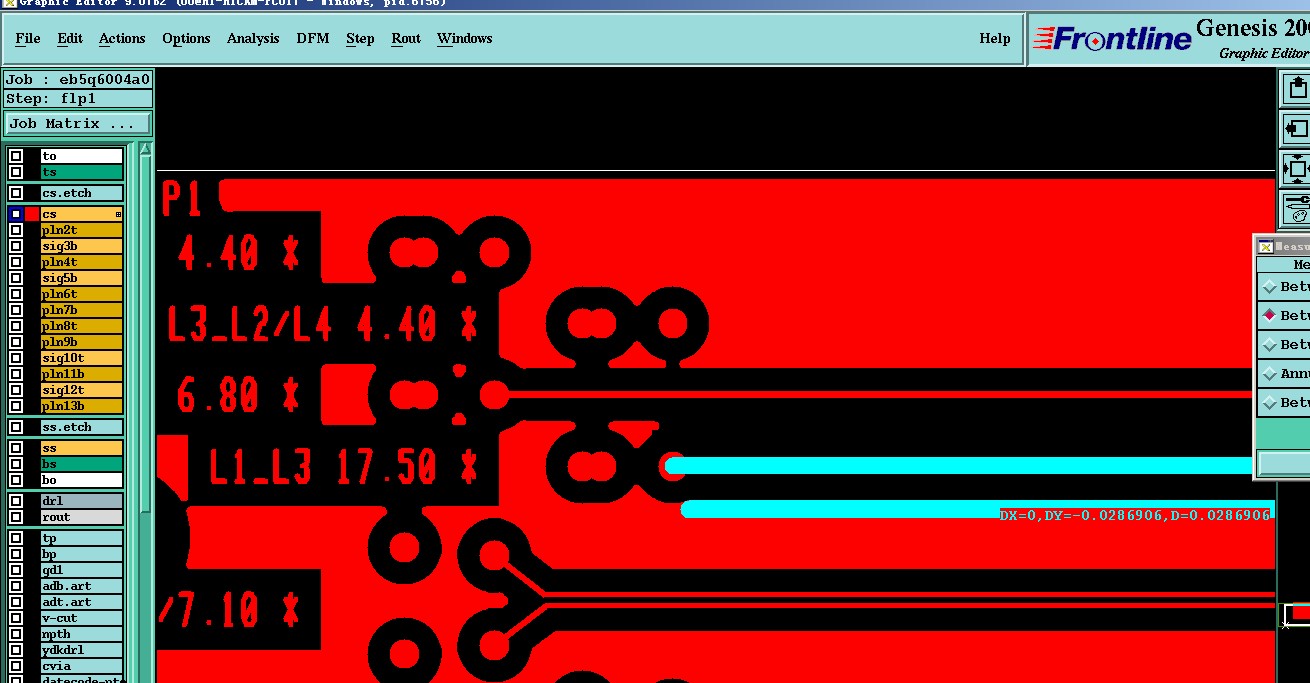Screen dimensions: 1310x683
Task: Open the Analysis menu
Action: (253, 38)
